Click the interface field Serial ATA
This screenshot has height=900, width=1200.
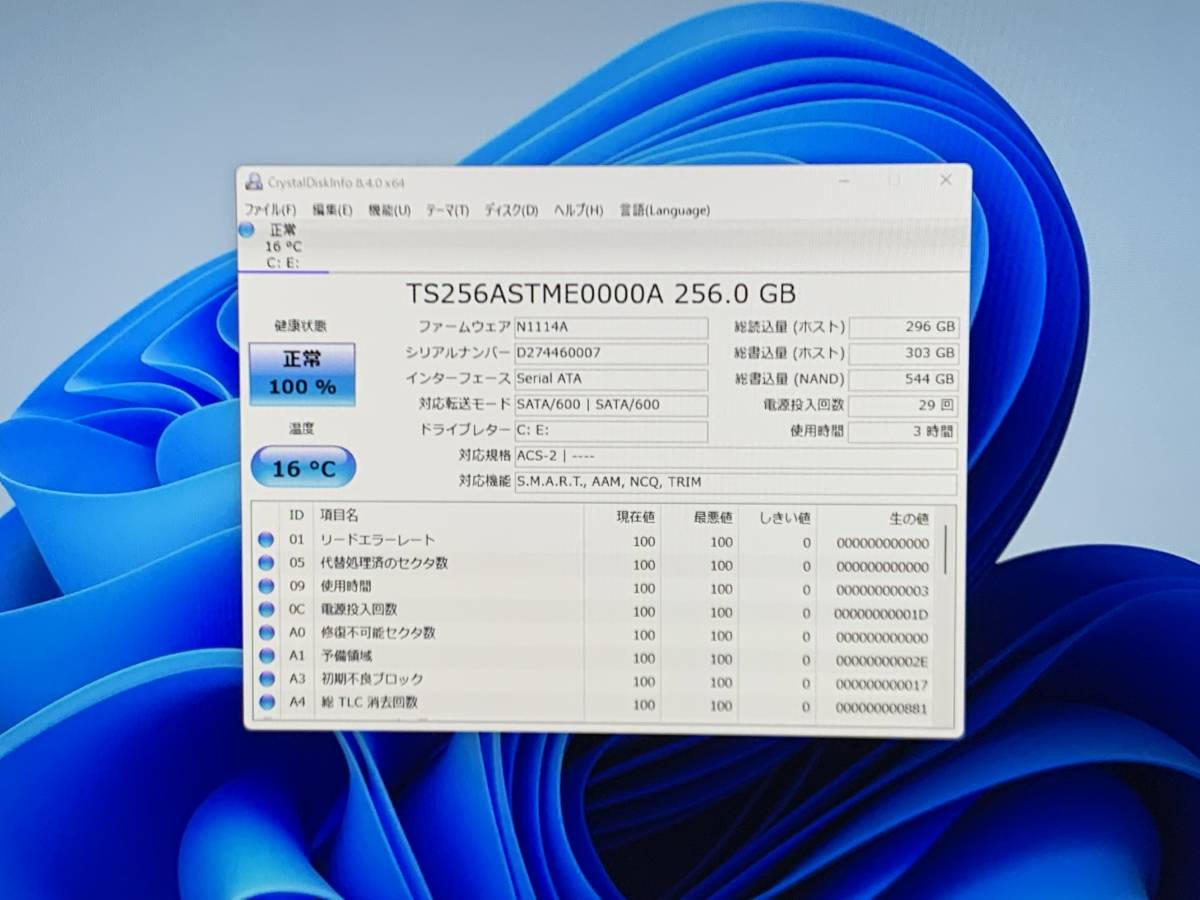[x=611, y=379]
